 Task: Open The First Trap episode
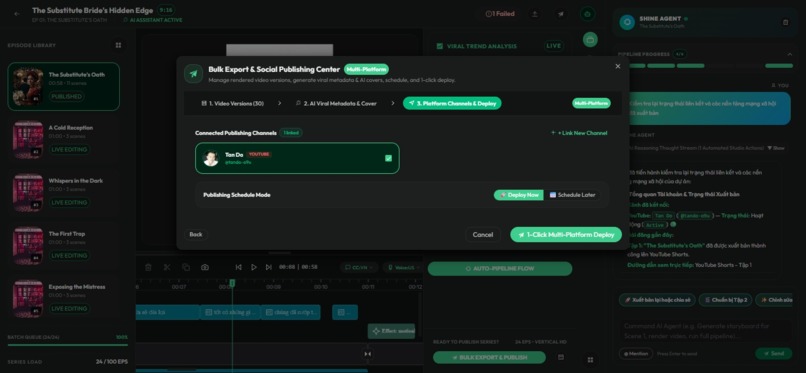tap(64, 246)
